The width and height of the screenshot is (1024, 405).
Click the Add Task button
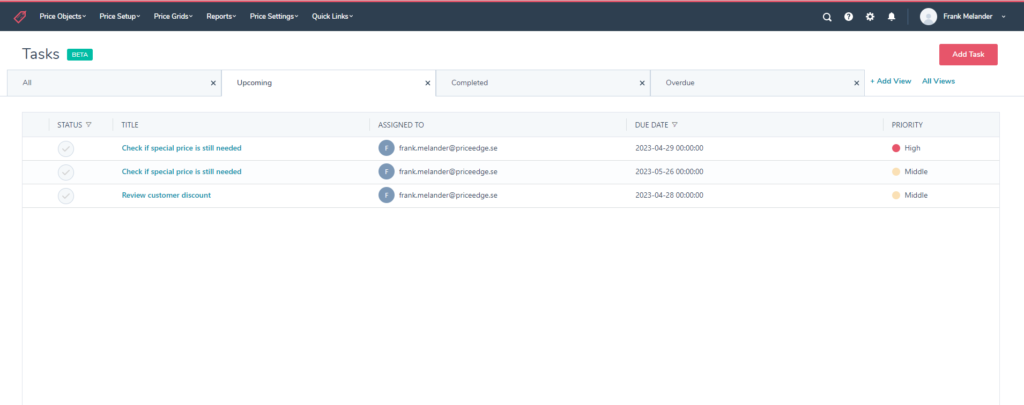[x=968, y=55]
